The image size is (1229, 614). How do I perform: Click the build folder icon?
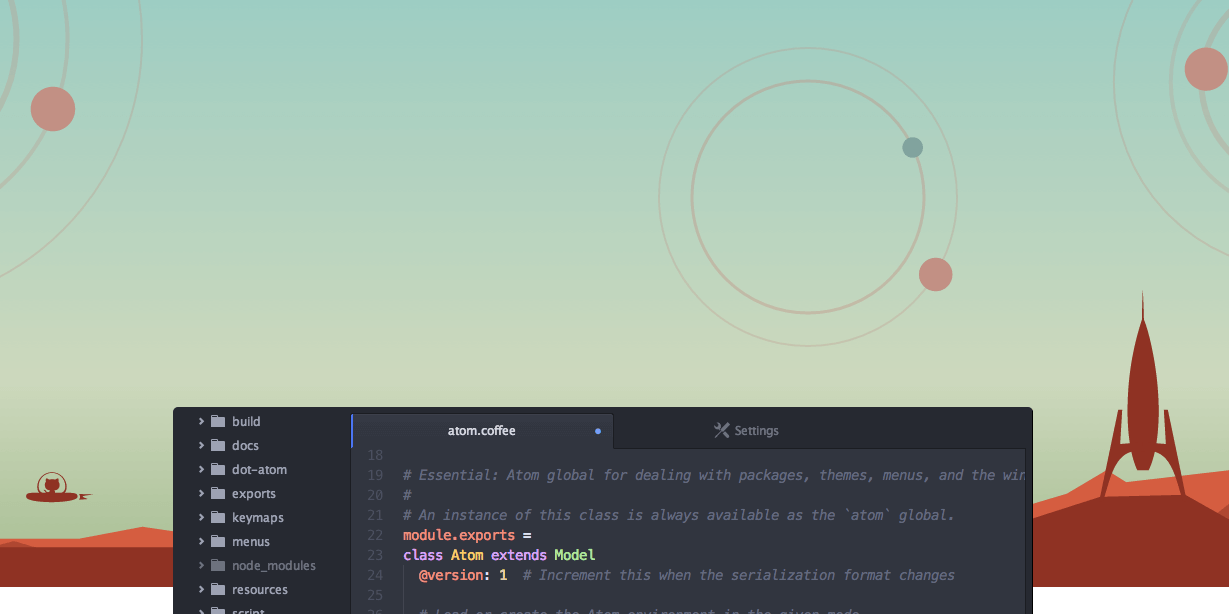(217, 421)
